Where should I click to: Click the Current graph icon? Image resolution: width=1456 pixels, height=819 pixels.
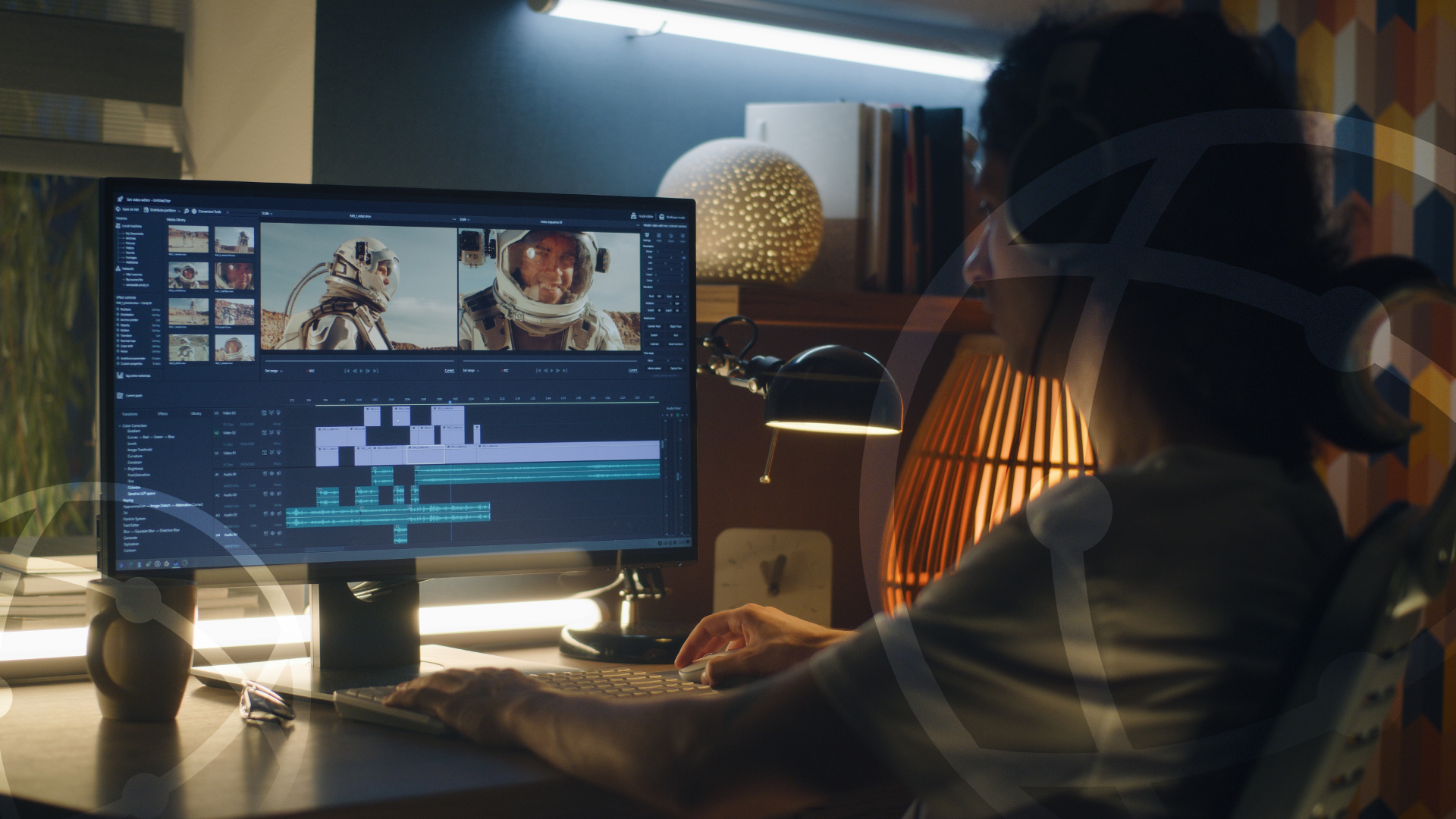(x=120, y=395)
